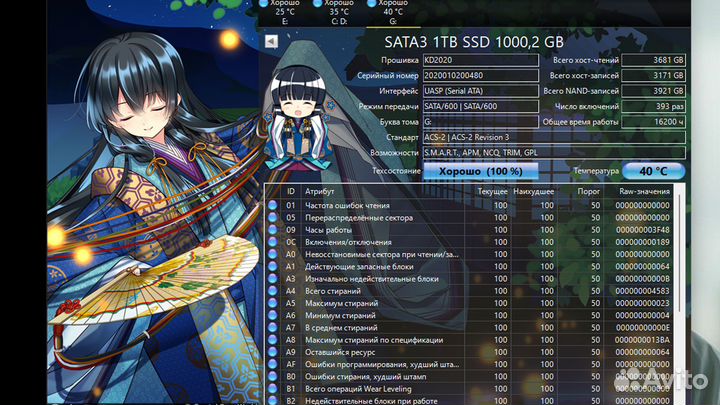The width and height of the screenshot is (720, 405).
Task: Go to the previous disk with the arrow button
Action: (x=271, y=42)
